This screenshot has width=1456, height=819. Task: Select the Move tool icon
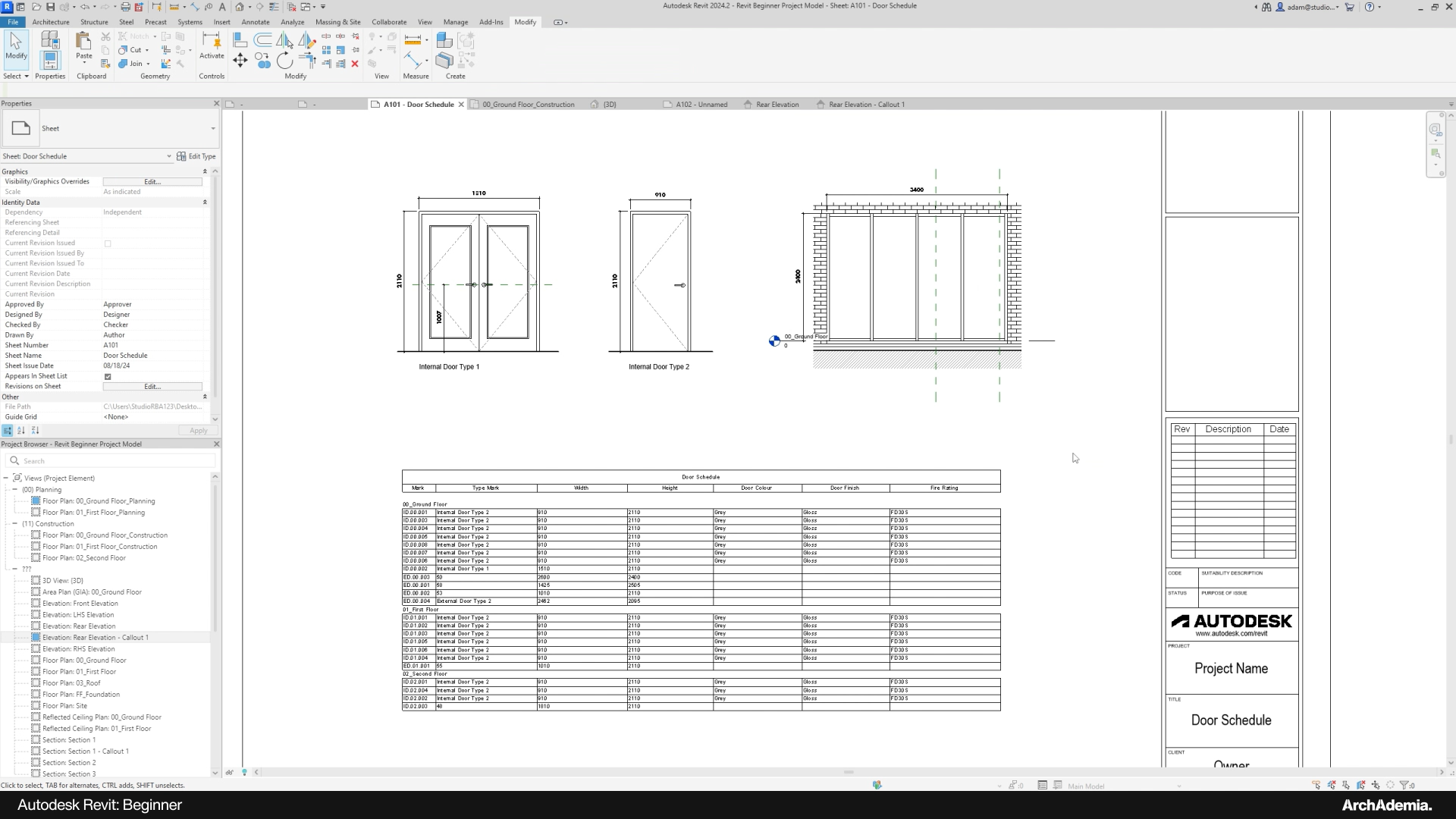240,60
